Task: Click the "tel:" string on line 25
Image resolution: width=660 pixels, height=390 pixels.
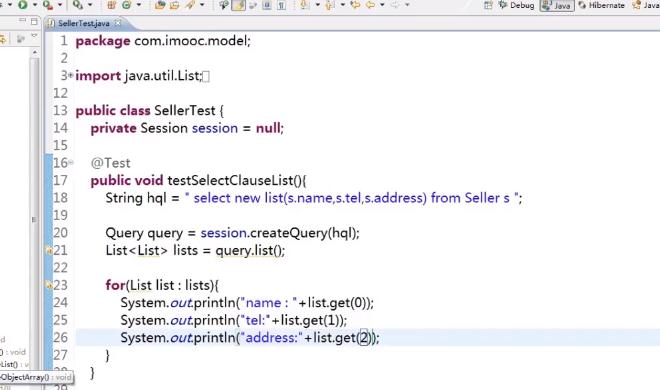Action: pyautogui.click(x=255, y=321)
